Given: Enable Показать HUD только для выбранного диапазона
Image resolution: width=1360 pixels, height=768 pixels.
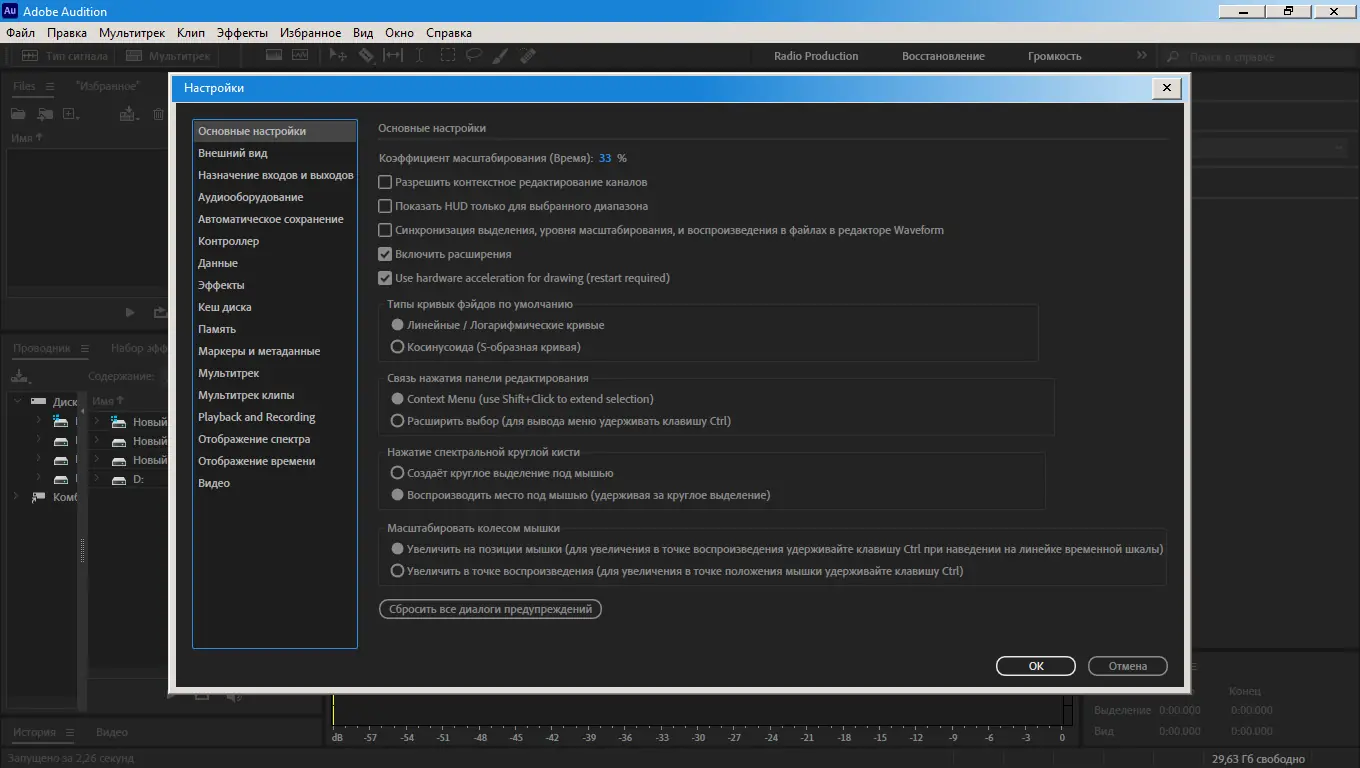Looking at the screenshot, I should [385, 206].
